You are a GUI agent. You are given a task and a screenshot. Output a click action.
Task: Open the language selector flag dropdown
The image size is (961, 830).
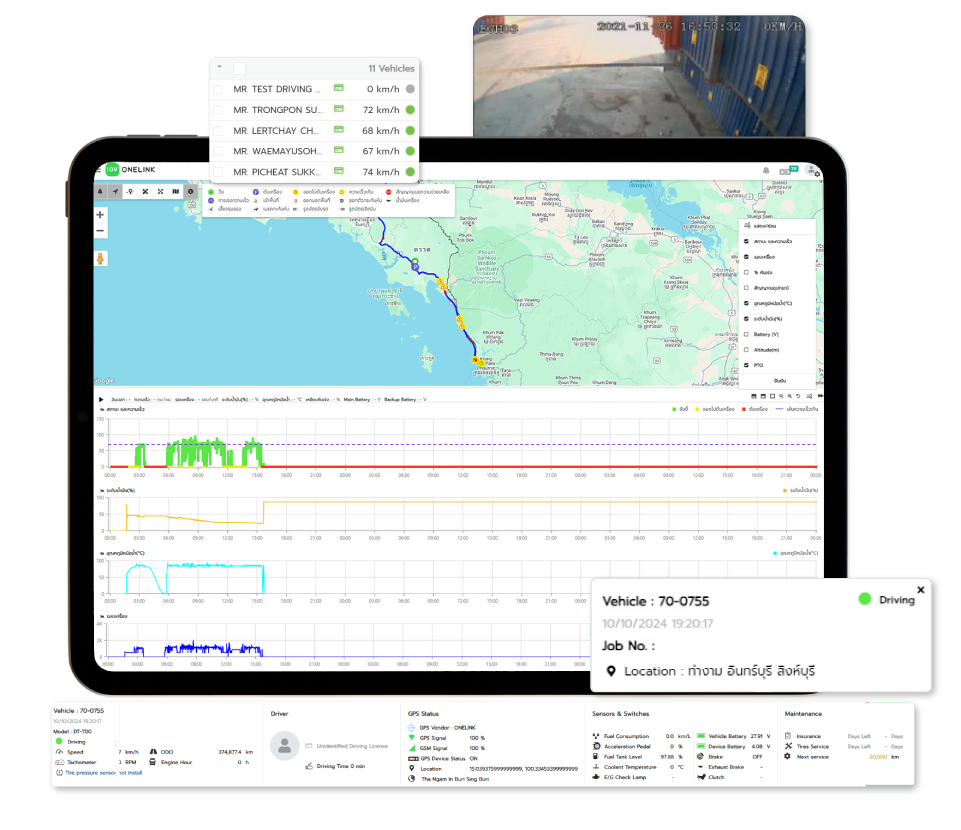click(794, 170)
